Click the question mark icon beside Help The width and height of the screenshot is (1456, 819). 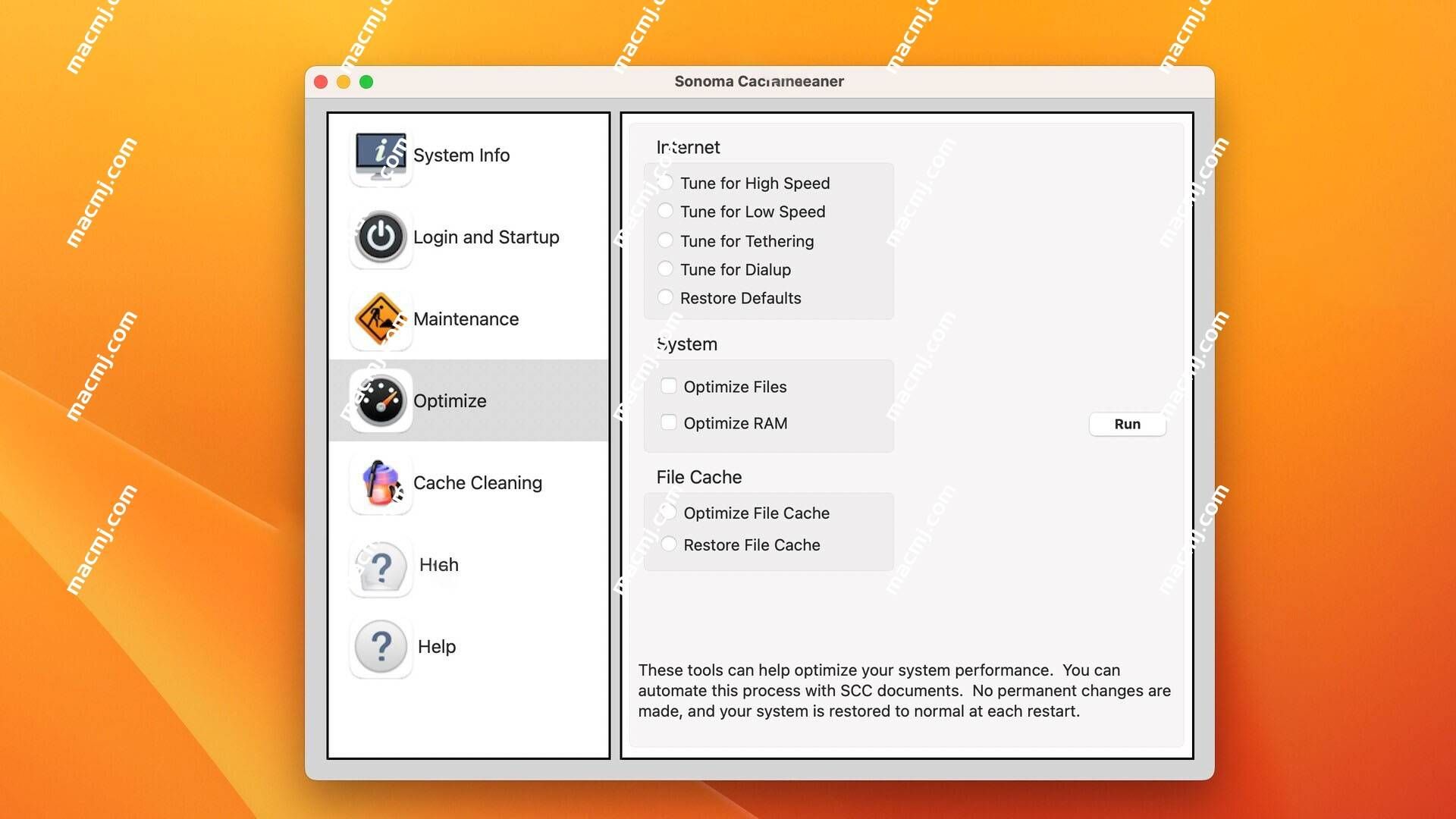coord(381,647)
